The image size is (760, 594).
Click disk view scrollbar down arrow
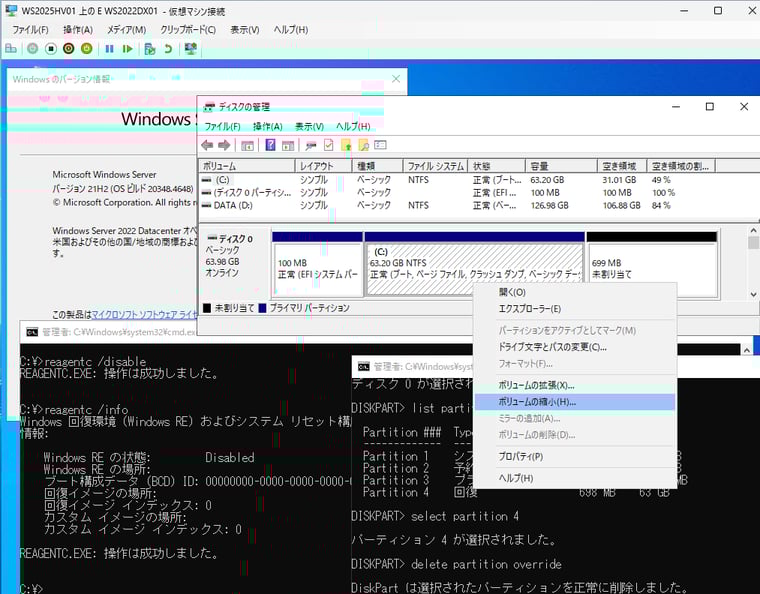click(753, 294)
